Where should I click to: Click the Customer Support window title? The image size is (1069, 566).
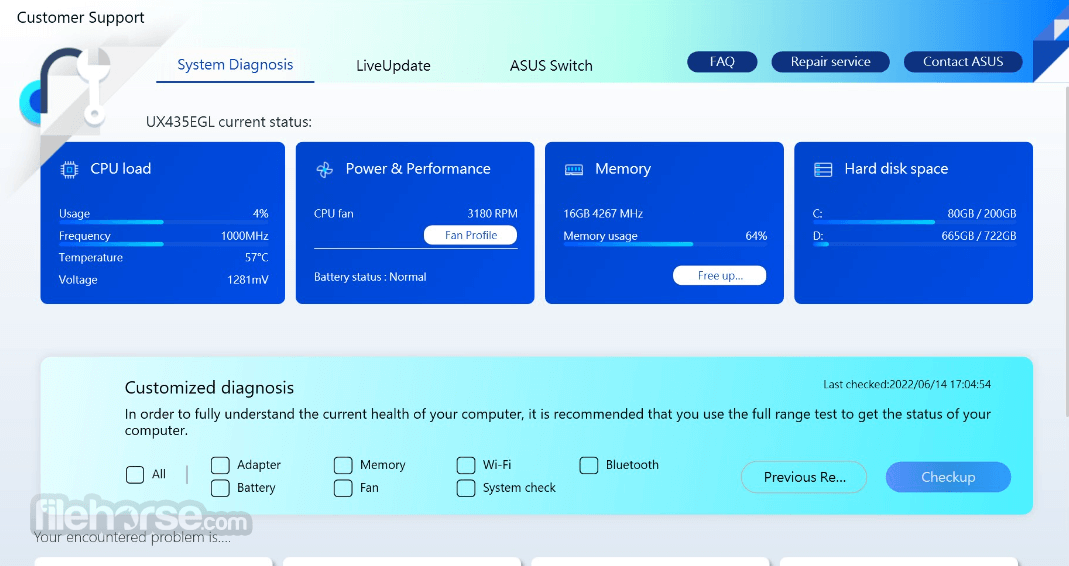click(x=80, y=18)
